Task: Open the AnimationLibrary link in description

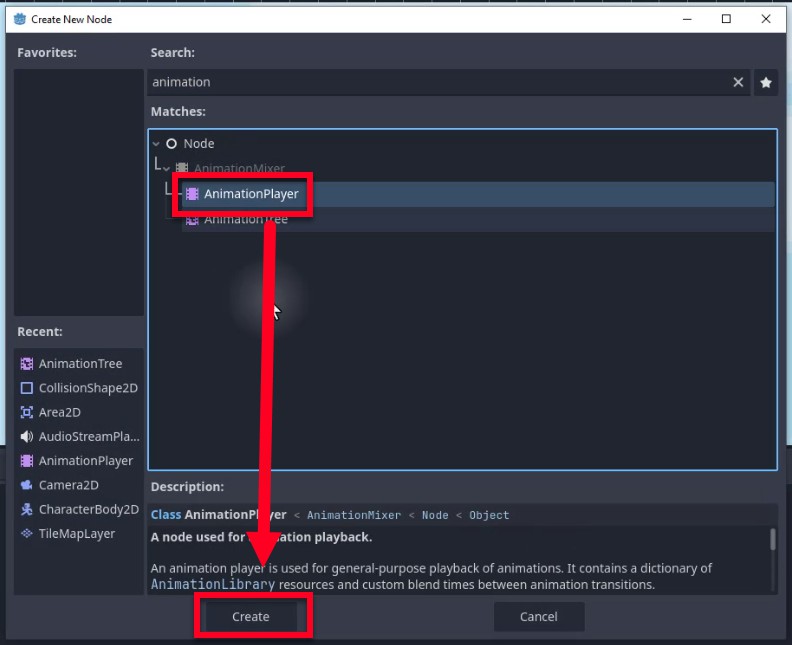Action: pos(213,584)
